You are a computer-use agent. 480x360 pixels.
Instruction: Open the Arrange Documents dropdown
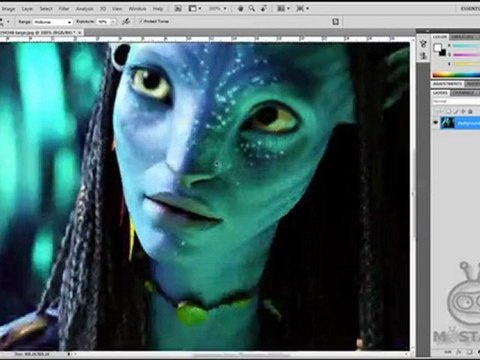coord(283,9)
